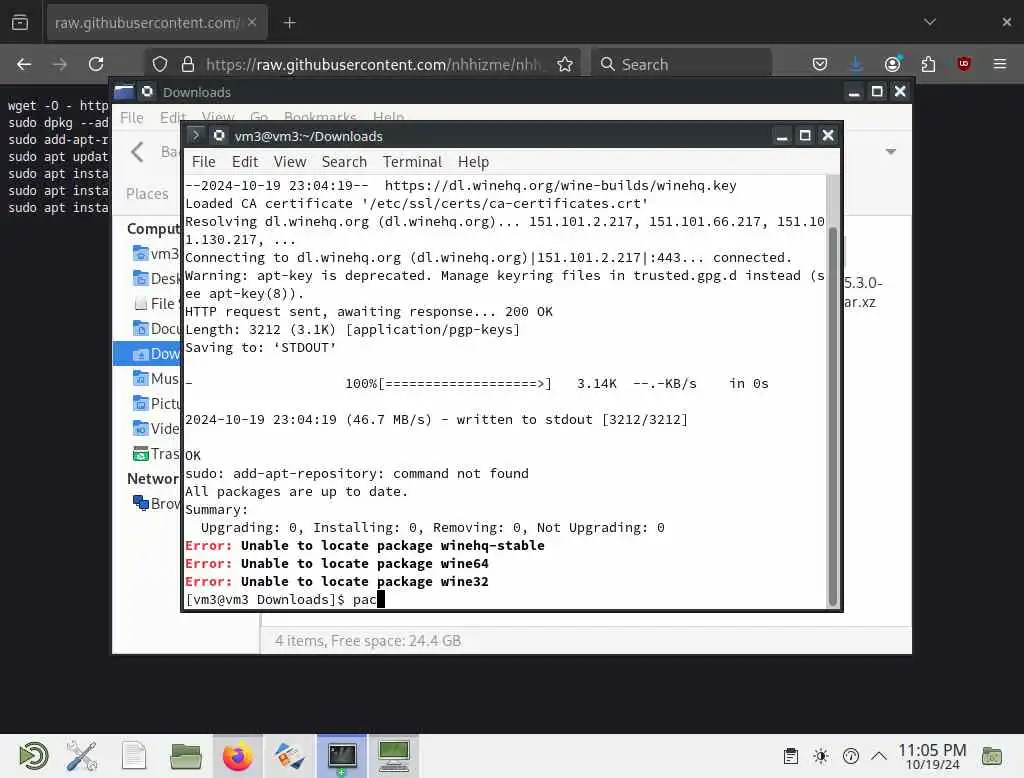Open the vm3 home folder entry
This screenshot has width=1024, height=778.
pos(155,253)
